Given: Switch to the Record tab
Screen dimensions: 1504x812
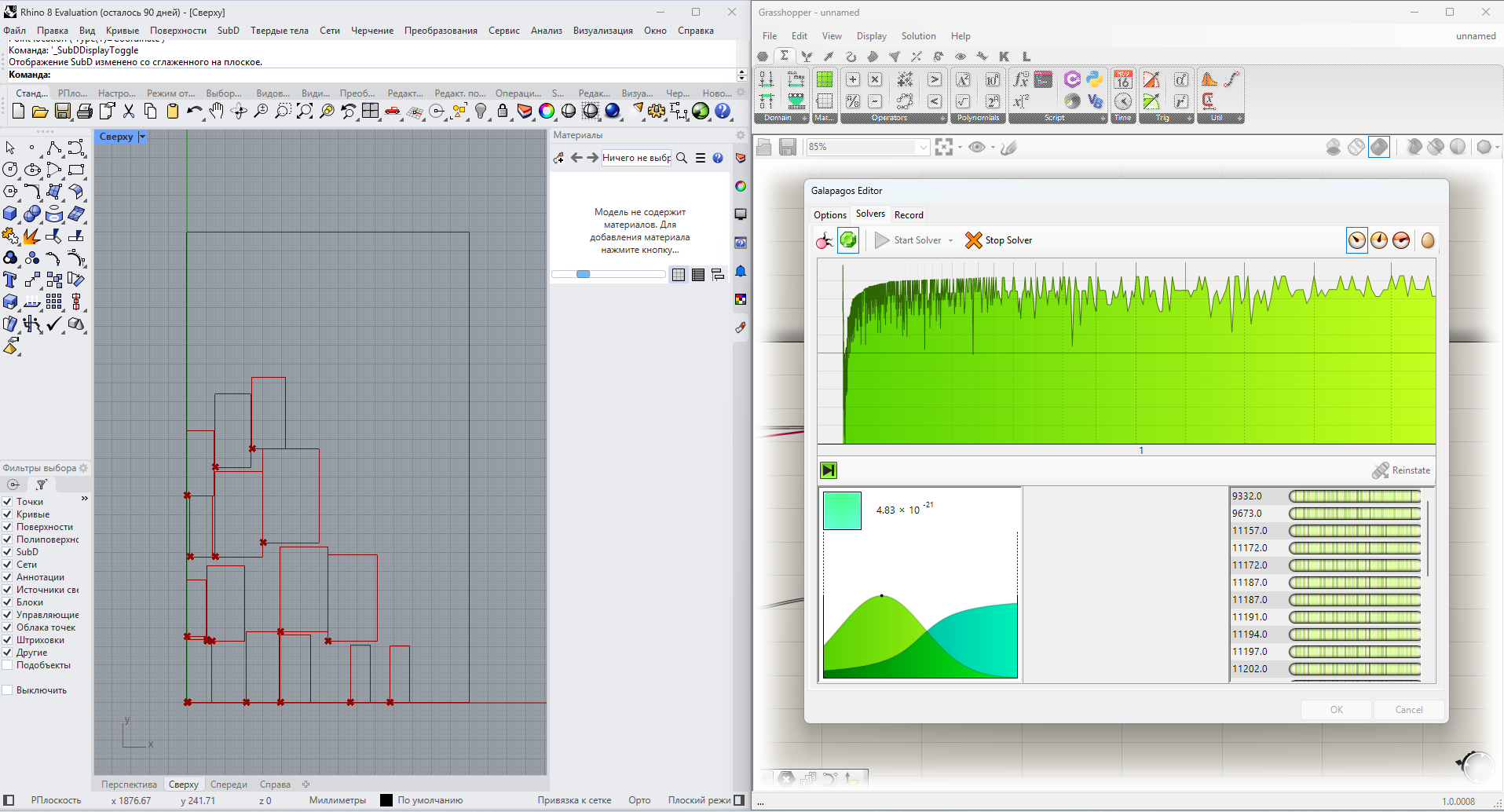Looking at the screenshot, I should click(909, 215).
